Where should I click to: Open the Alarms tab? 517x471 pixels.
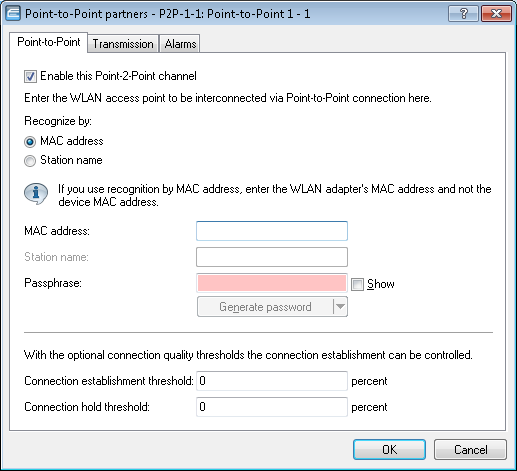[x=180, y=44]
